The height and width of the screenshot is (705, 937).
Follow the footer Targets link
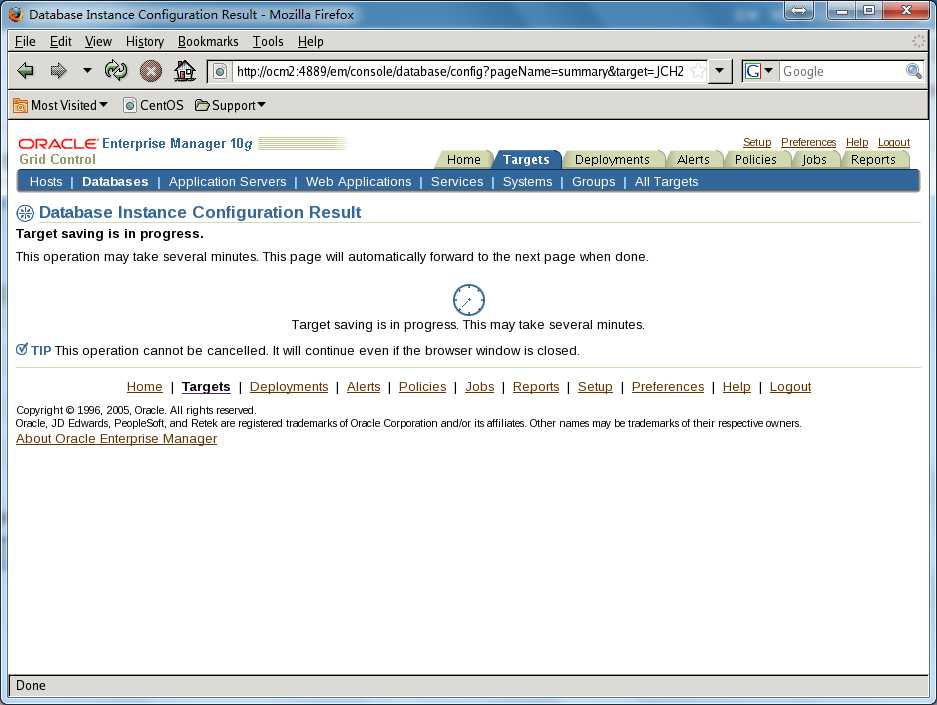tap(206, 387)
